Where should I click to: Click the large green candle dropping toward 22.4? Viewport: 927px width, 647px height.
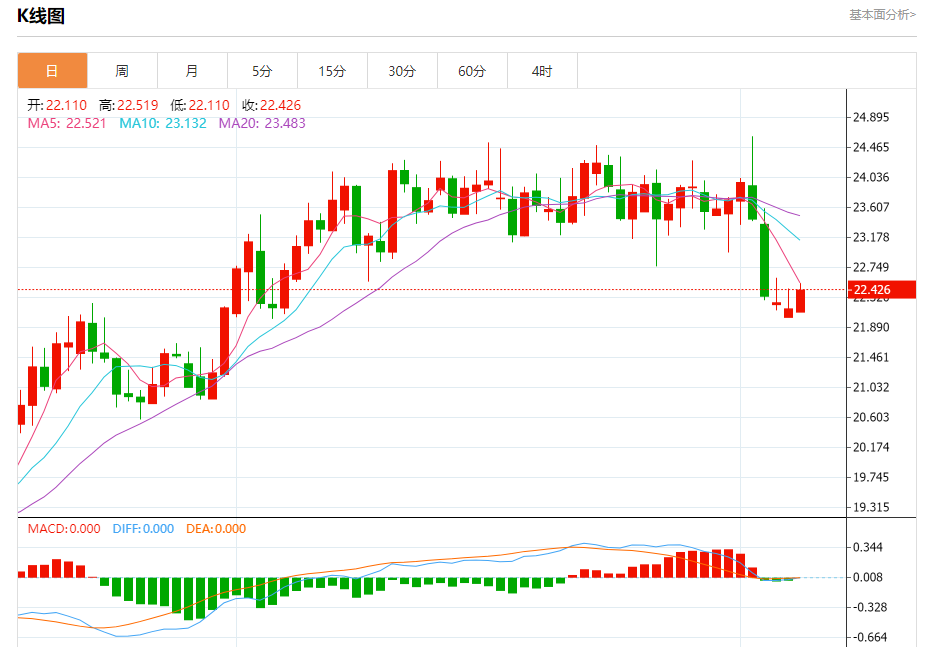pyautogui.click(x=764, y=260)
